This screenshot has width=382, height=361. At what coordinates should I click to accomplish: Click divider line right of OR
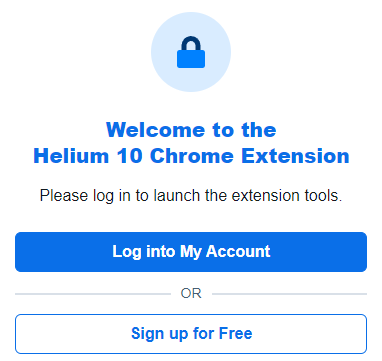[x=289, y=294]
